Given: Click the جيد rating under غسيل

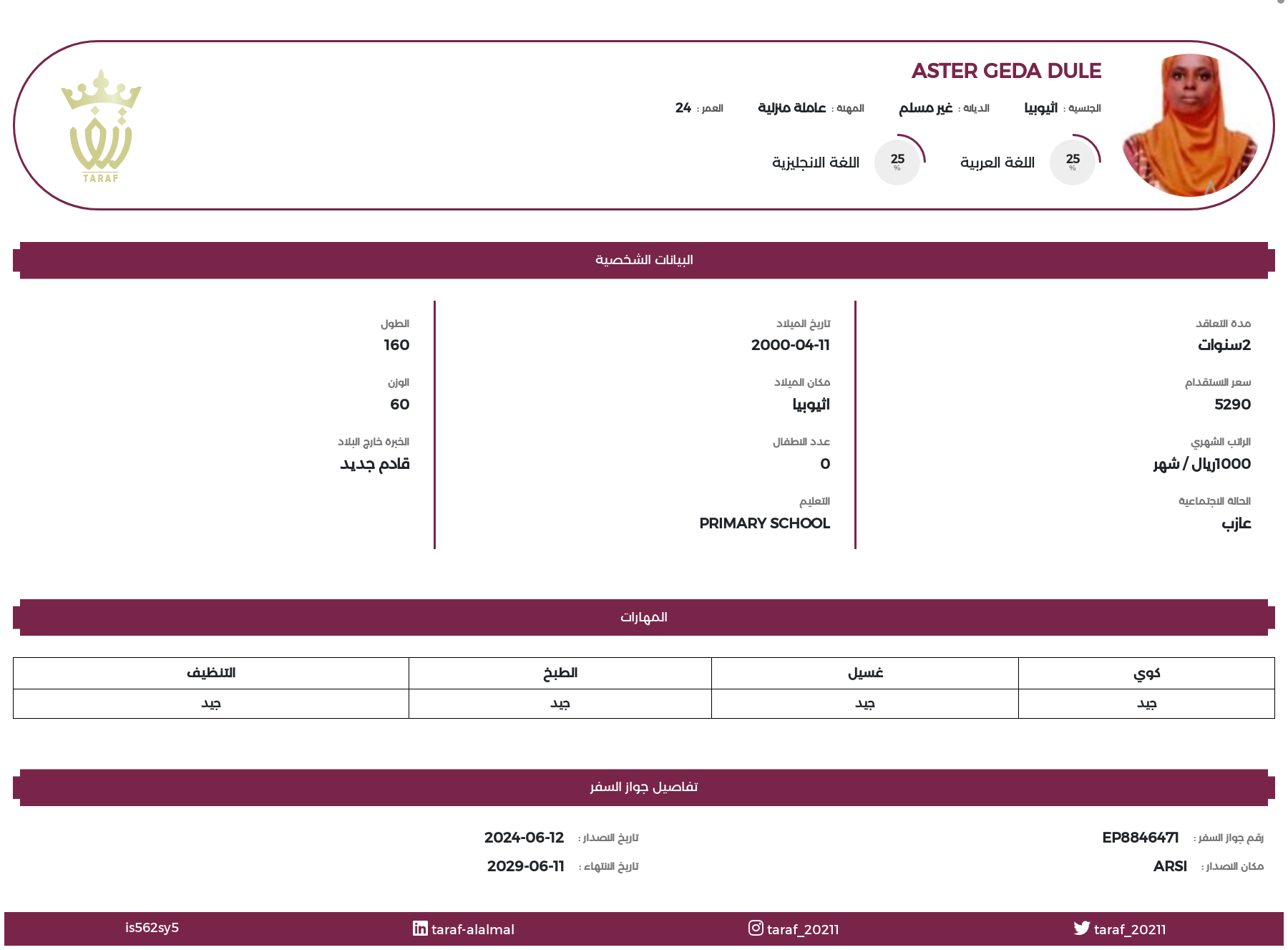Looking at the screenshot, I should (x=865, y=704).
